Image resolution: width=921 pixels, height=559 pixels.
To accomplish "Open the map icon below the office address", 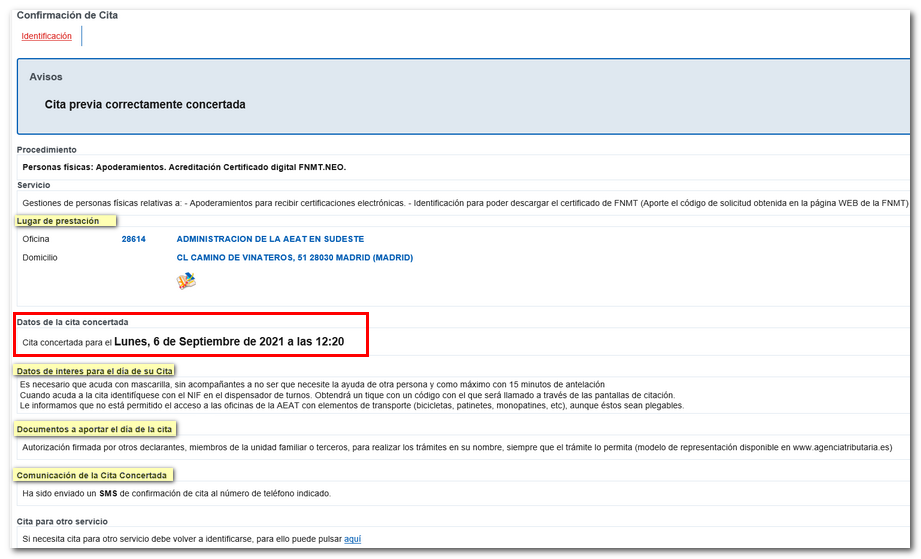I will tap(186, 281).
